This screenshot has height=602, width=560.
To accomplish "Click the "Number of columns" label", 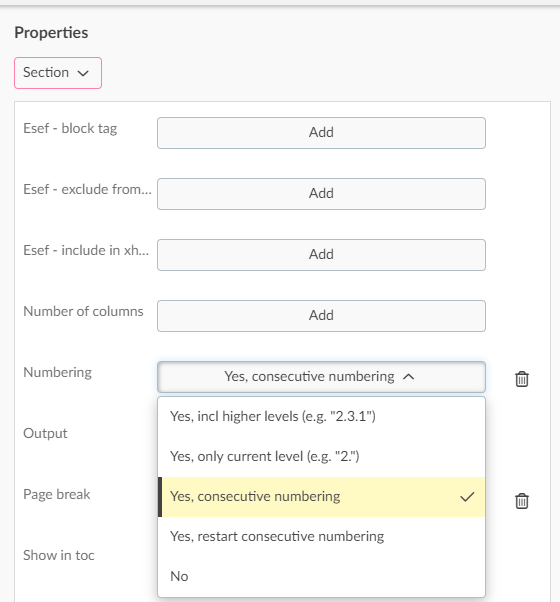I will point(83,311).
